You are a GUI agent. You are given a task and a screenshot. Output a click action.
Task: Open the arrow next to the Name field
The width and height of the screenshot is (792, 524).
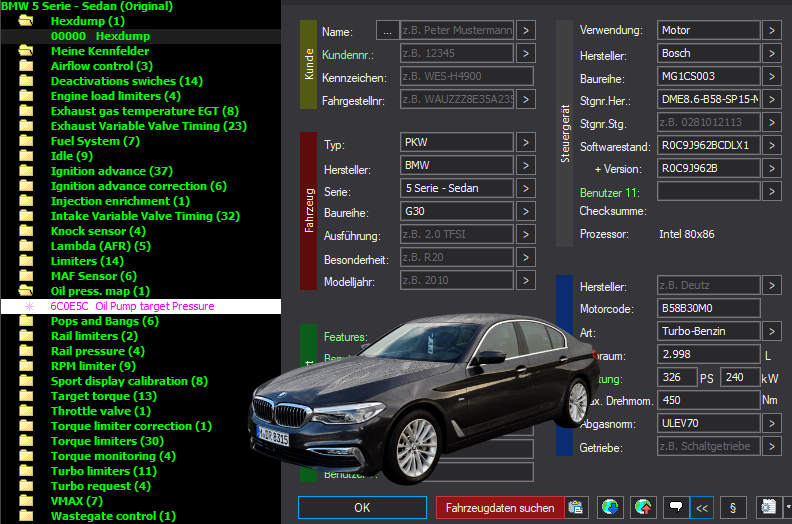pyautogui.click(x=526, y=30)
